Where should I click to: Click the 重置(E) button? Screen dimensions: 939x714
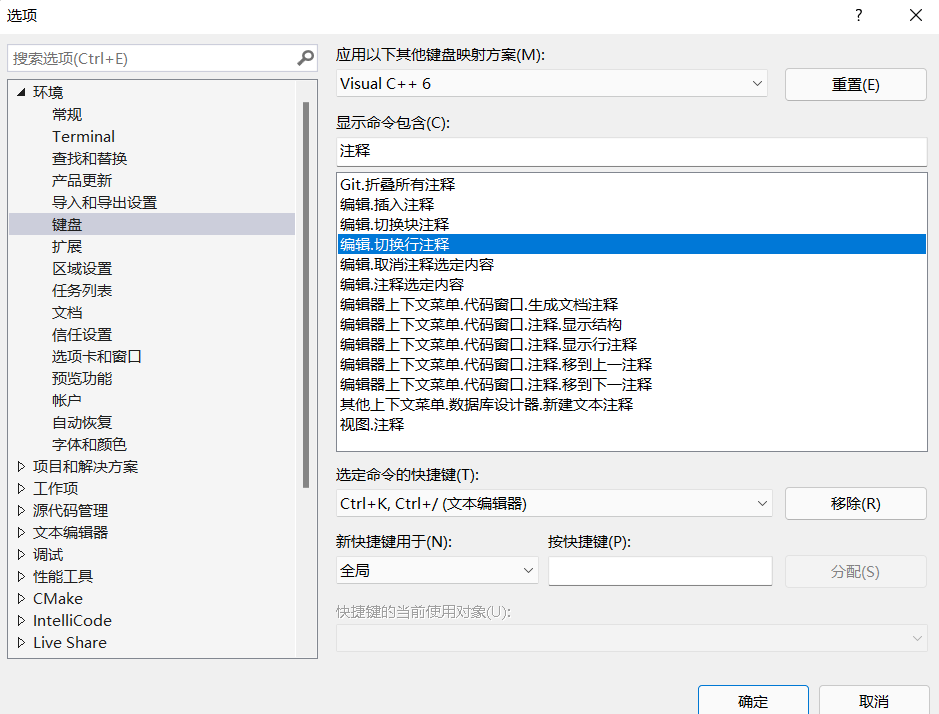pyautogui.click(x=855, y=84)
